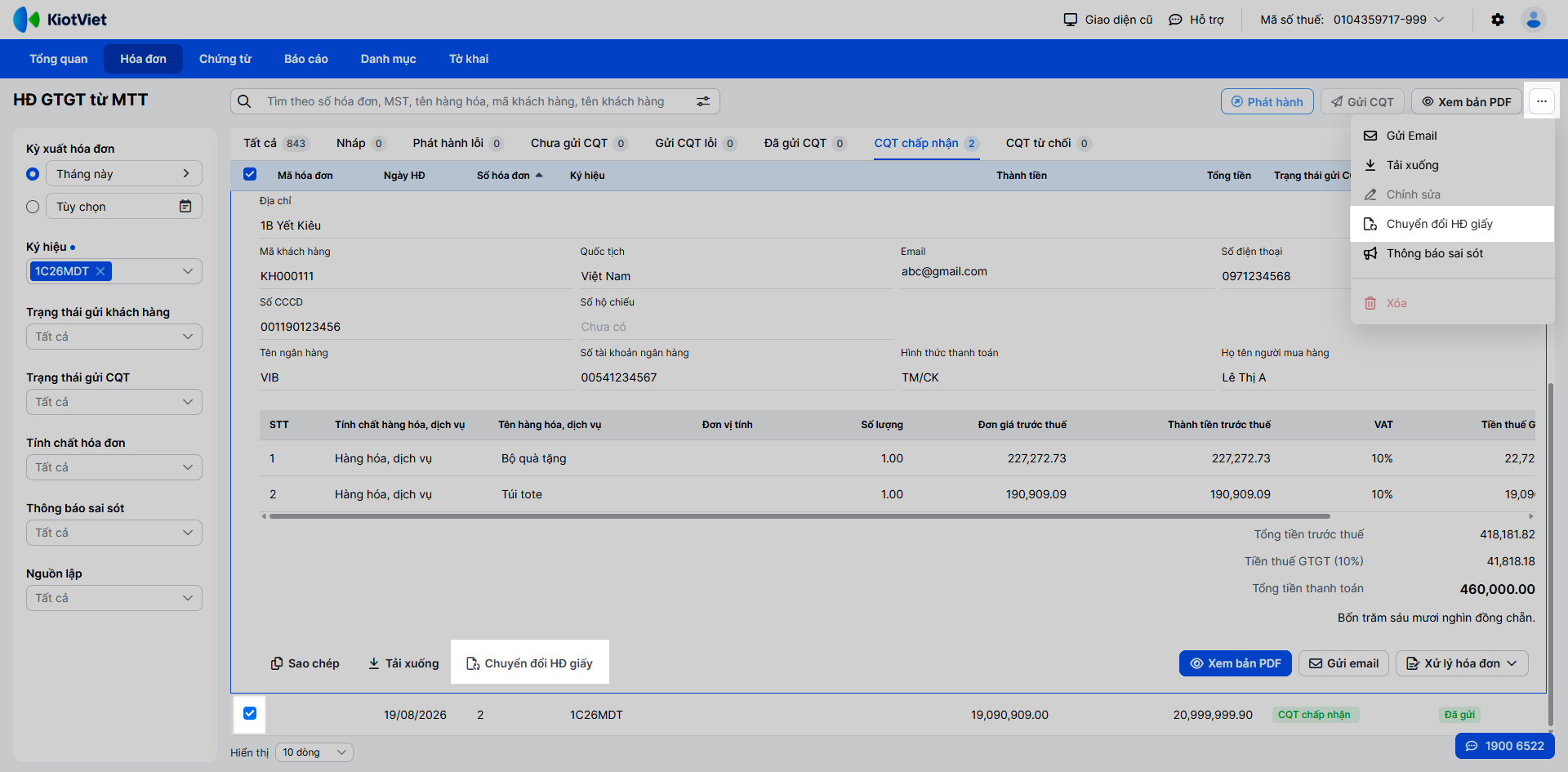Open the settings gear icon
The width and height of the screenshot is (1568, 772).
pyautogui.click(x=1498, y=20)
